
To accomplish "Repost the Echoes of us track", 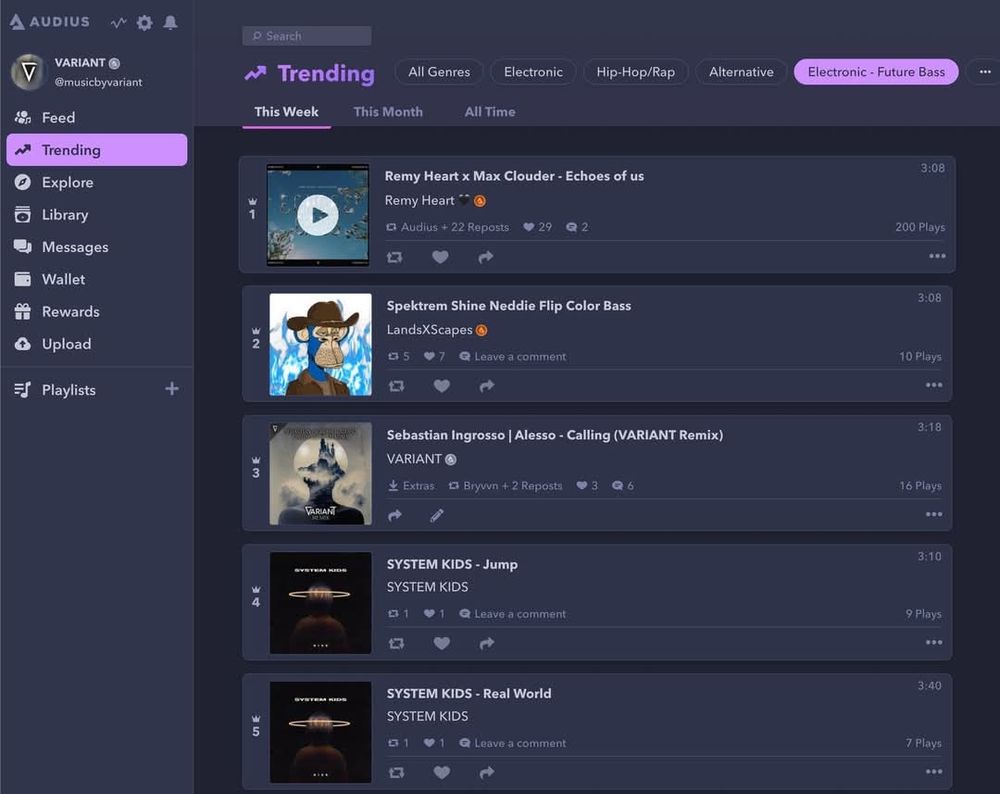I will pos(395,257).
